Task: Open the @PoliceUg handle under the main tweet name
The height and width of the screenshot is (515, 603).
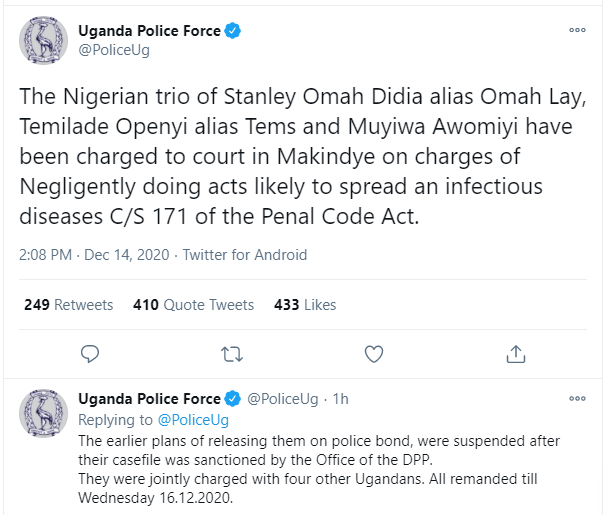Action: [x=113, y=51]
